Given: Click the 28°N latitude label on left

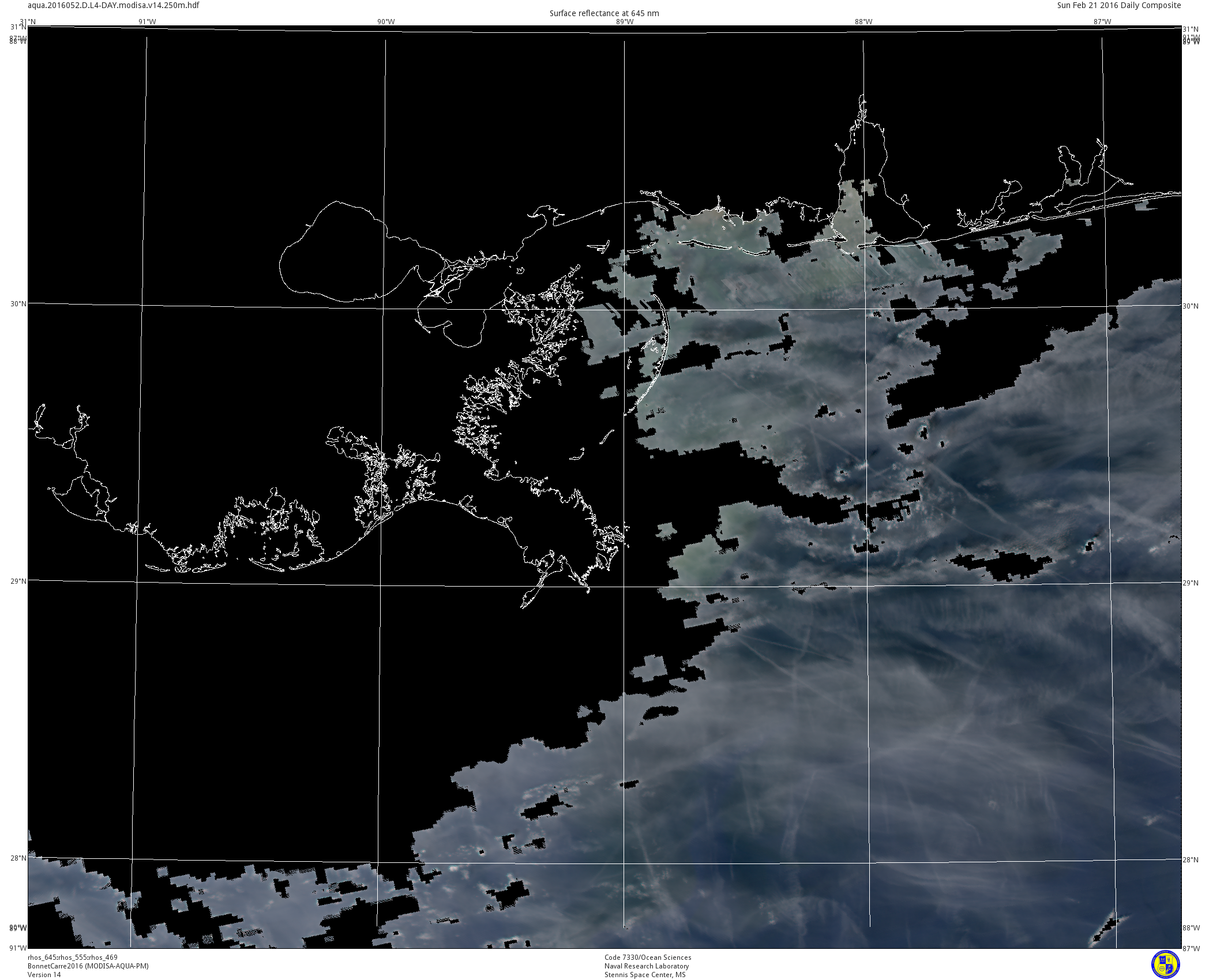Looking at the screenshot, I should click(18, 858).
